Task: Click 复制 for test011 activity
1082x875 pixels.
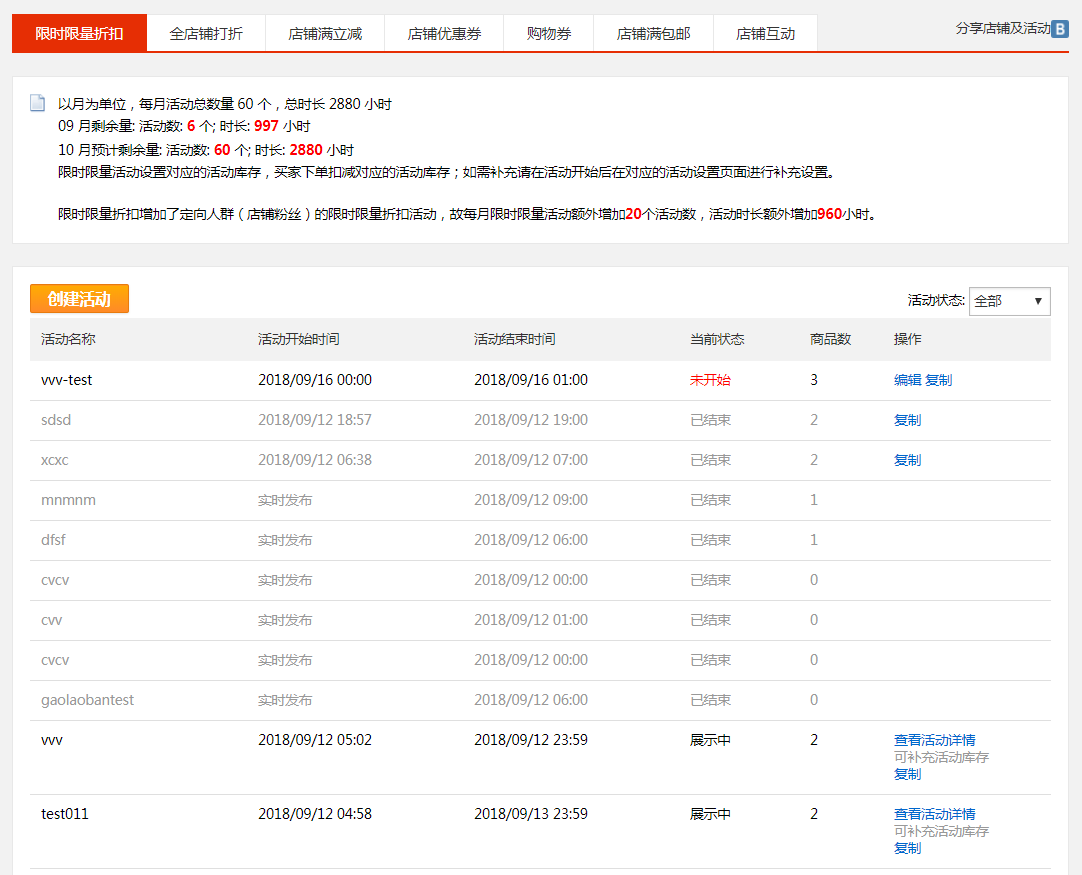Action: [x=907, y=848]
